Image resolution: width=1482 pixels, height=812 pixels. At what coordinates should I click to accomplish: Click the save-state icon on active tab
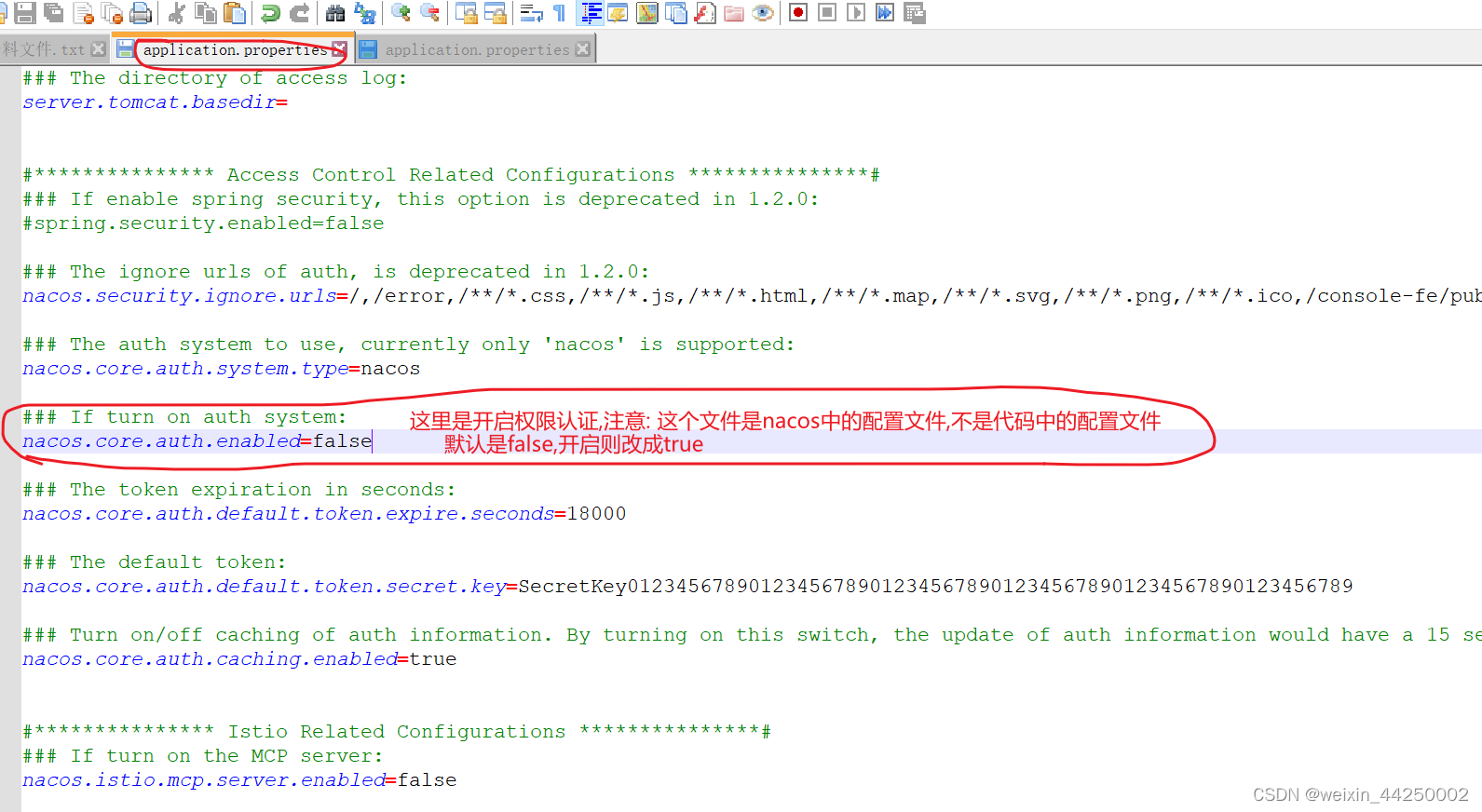pyautogui.click(x=126, y=49)
